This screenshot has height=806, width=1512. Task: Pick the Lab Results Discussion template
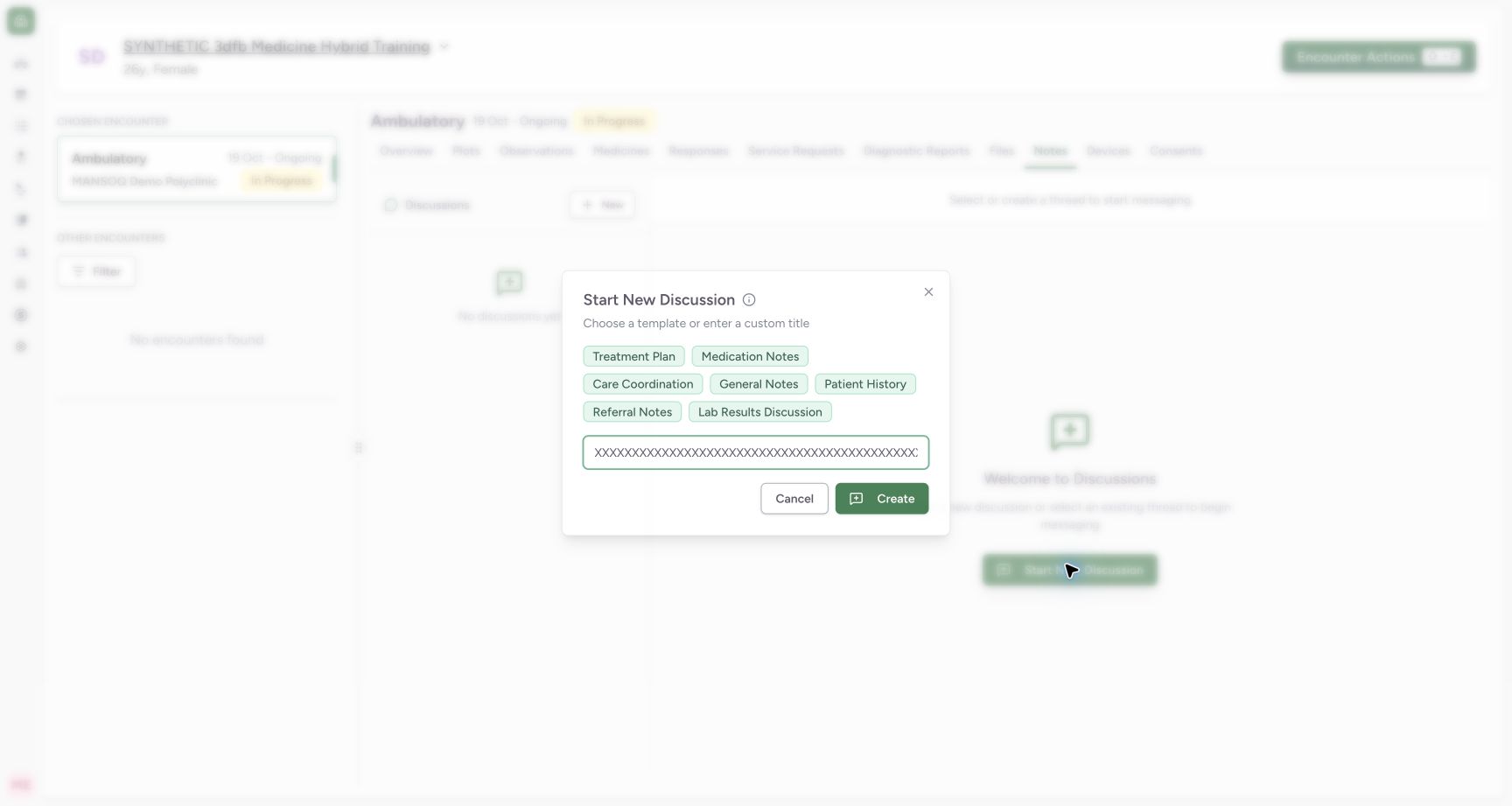(760, 412)
